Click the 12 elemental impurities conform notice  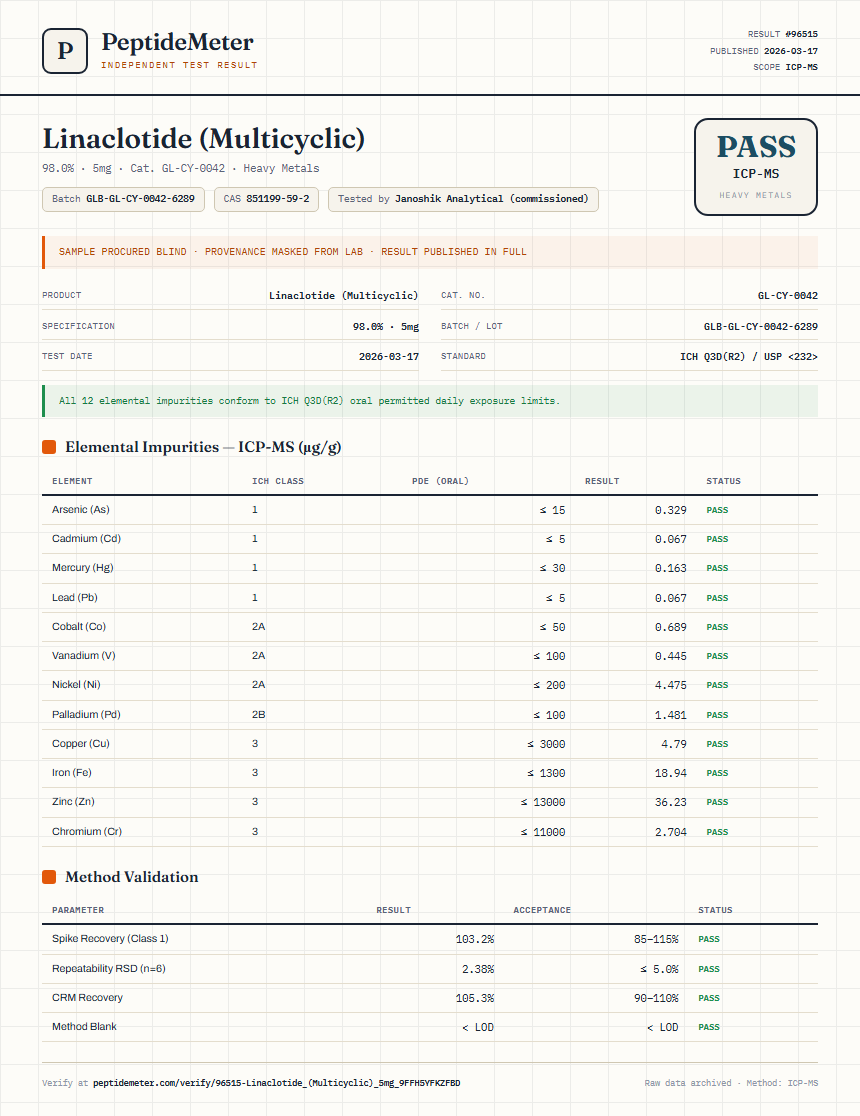pos(430,401)
